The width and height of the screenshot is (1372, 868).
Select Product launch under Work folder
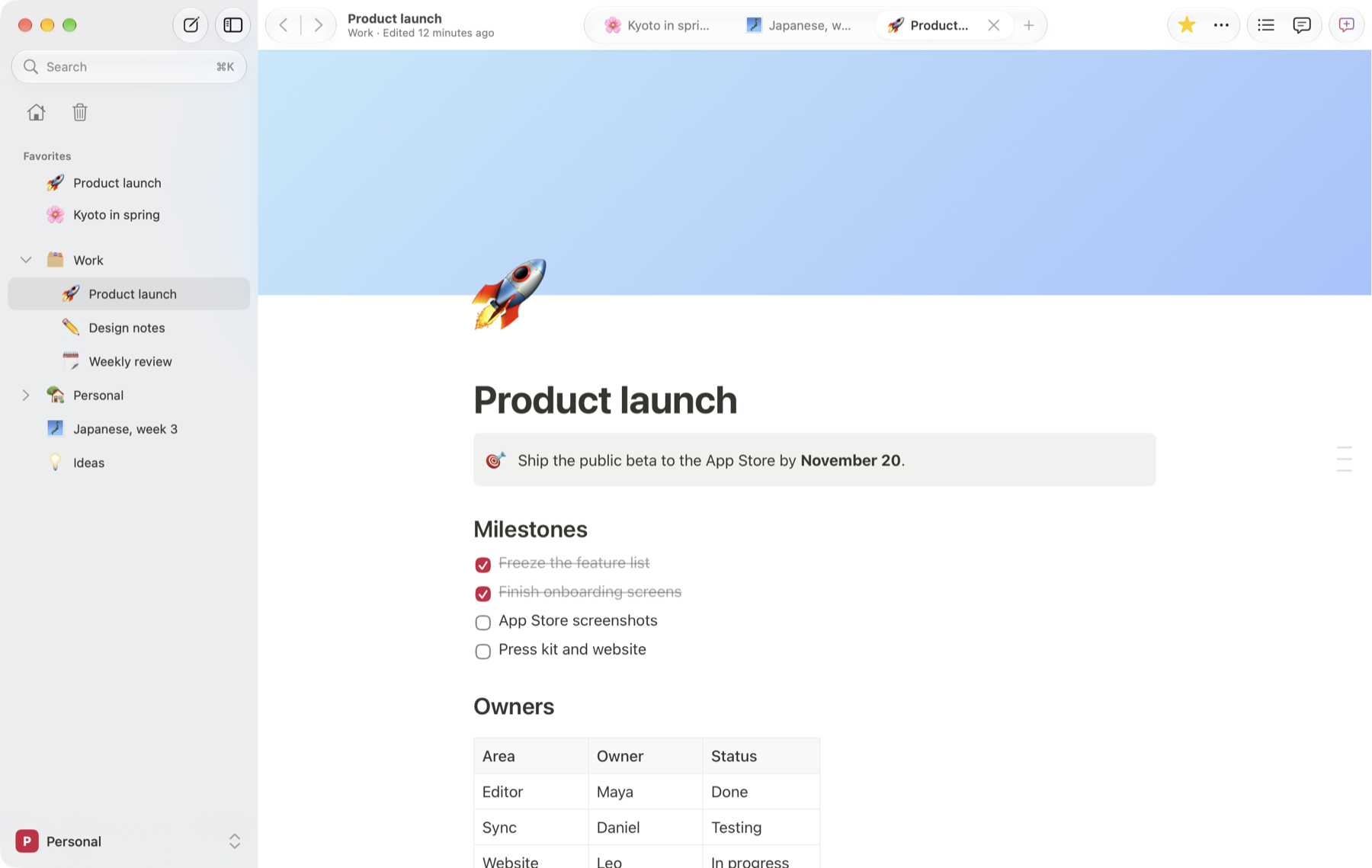[129, 294]
